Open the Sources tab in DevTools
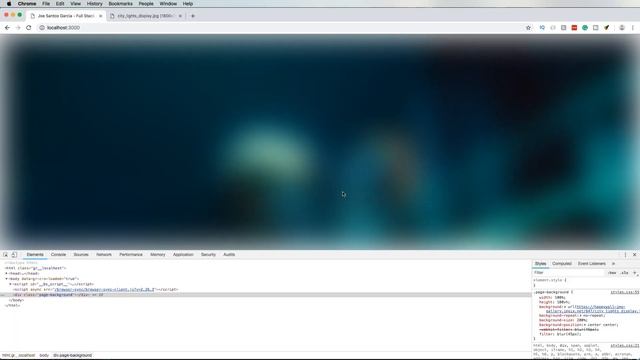The image size is (640, 360). point(81,254)
